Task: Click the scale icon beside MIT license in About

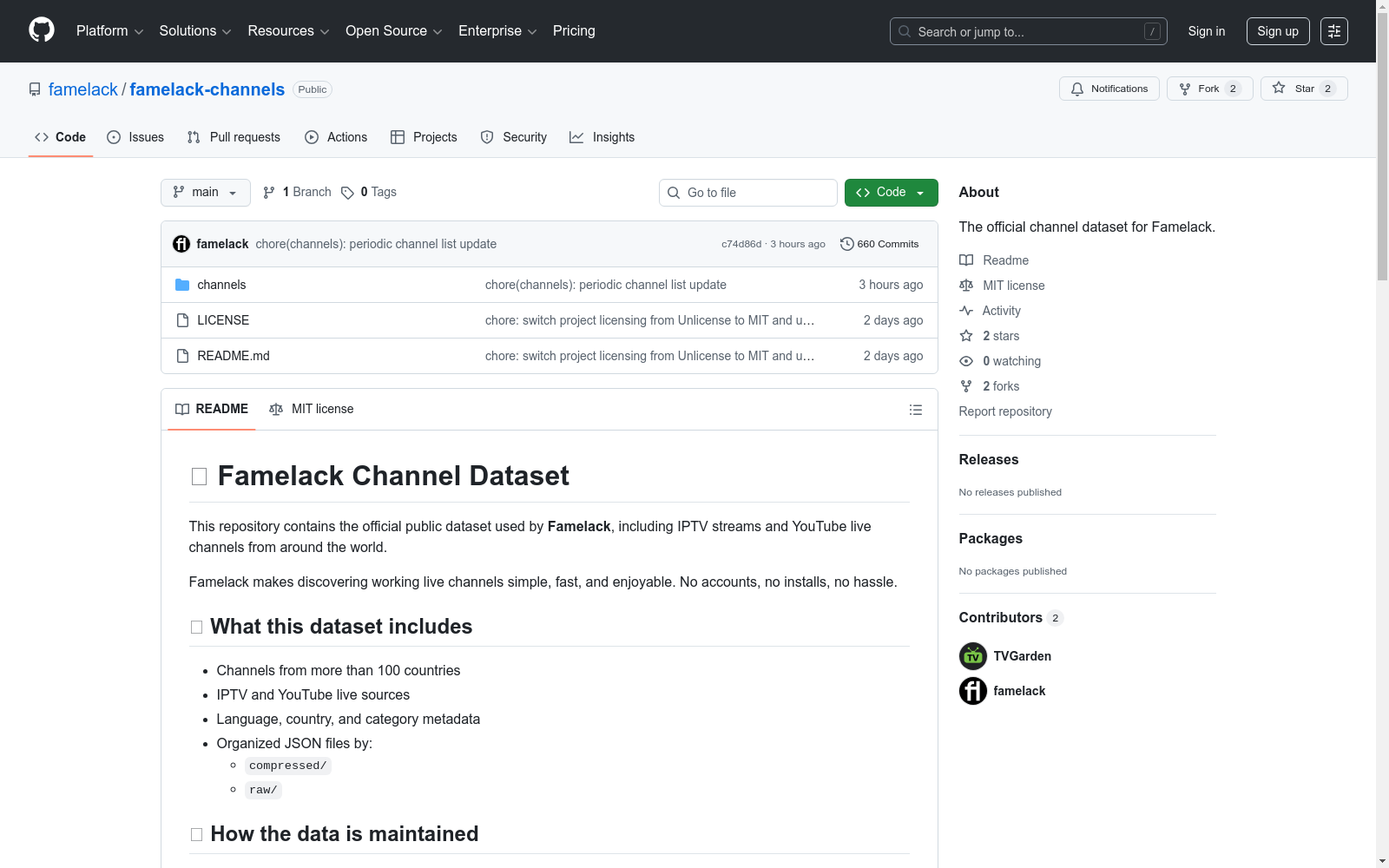Action: pos(966,286)
